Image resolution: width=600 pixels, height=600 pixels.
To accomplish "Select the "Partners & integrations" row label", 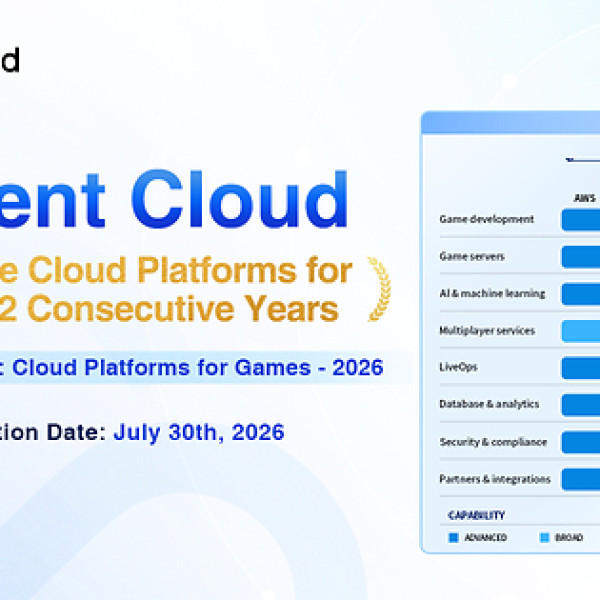I will pyautogui.click(x=495, y=479).
